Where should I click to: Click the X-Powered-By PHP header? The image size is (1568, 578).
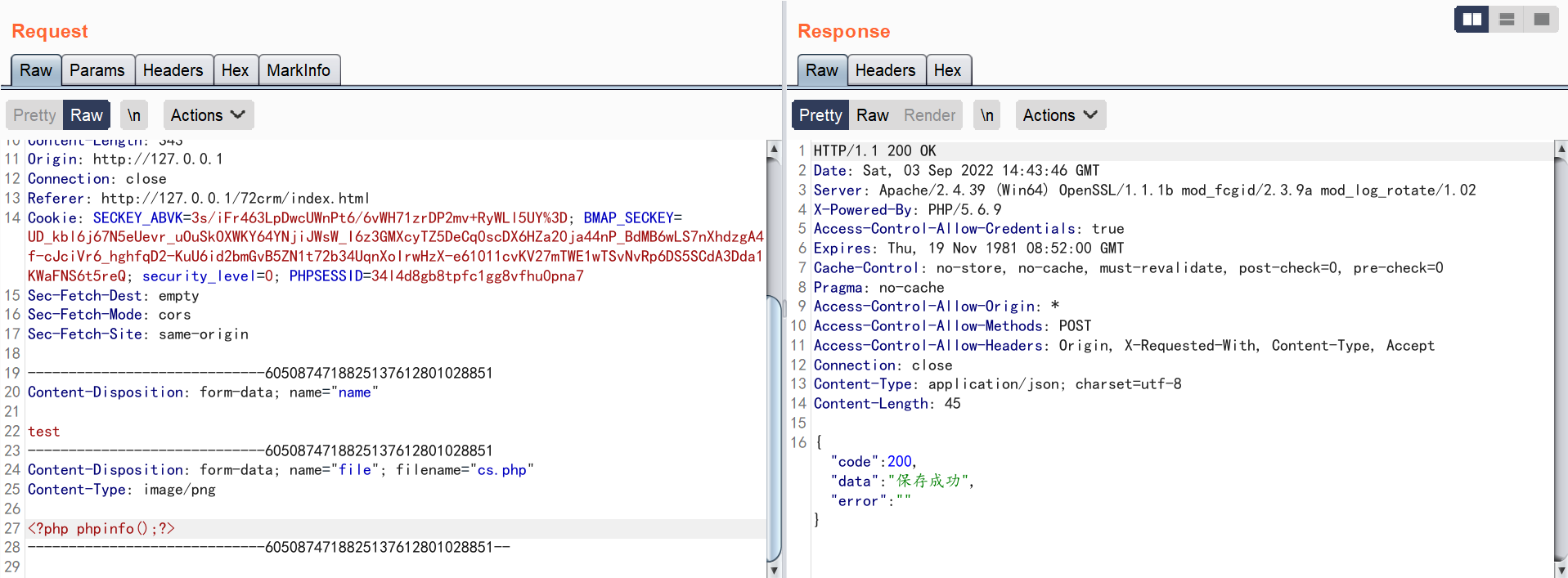pyautogui.click(x=908, y=209)
